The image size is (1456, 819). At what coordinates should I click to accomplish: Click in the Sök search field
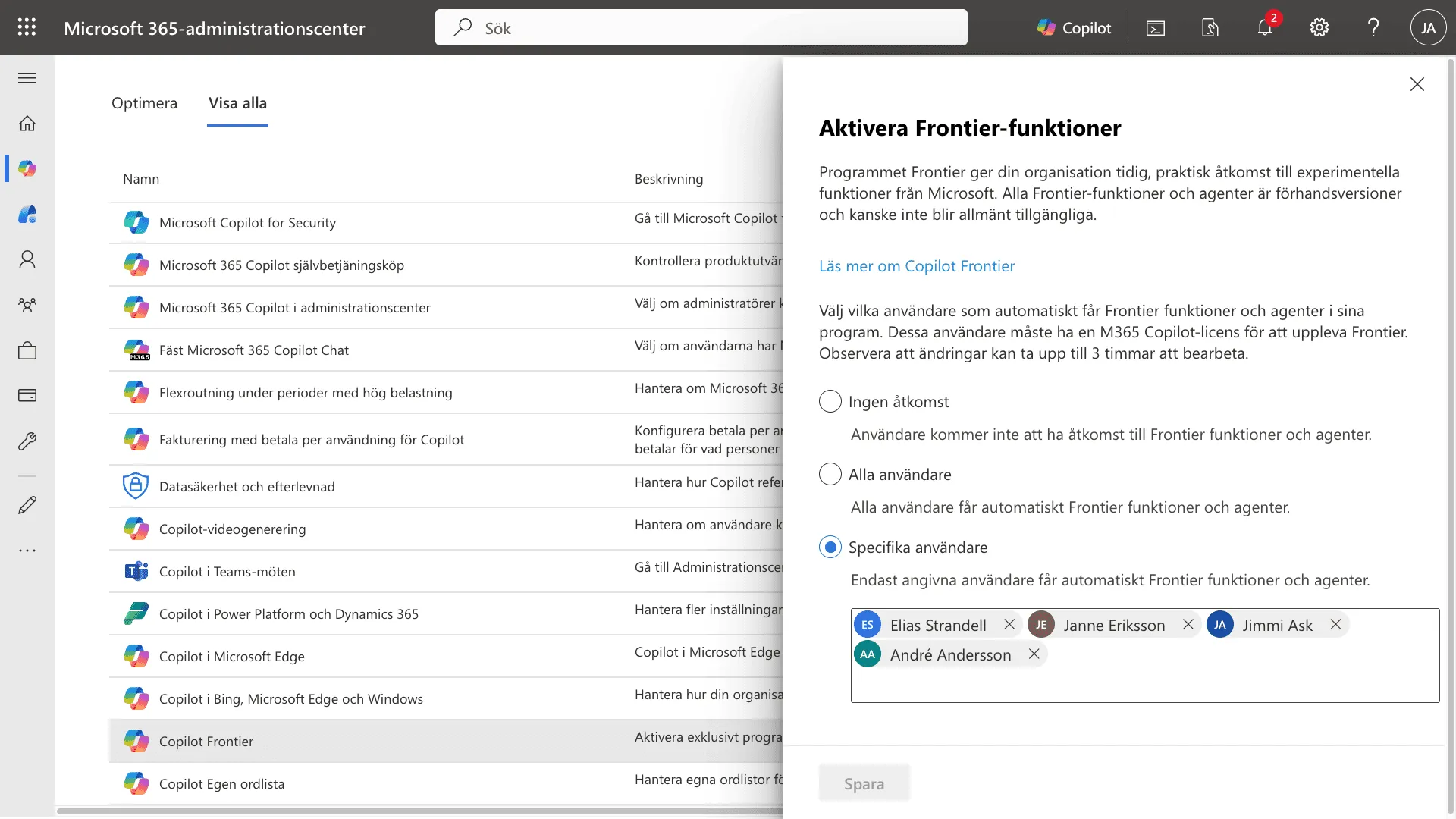tap(701, 28)
